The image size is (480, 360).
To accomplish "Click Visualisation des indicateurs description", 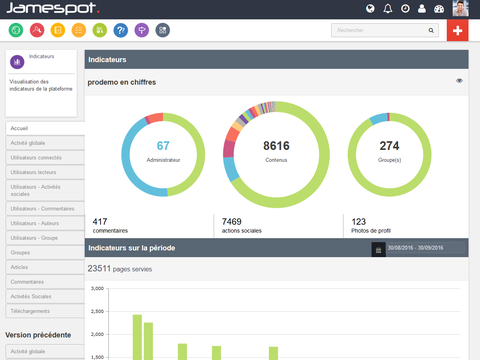I will (41, 85).
